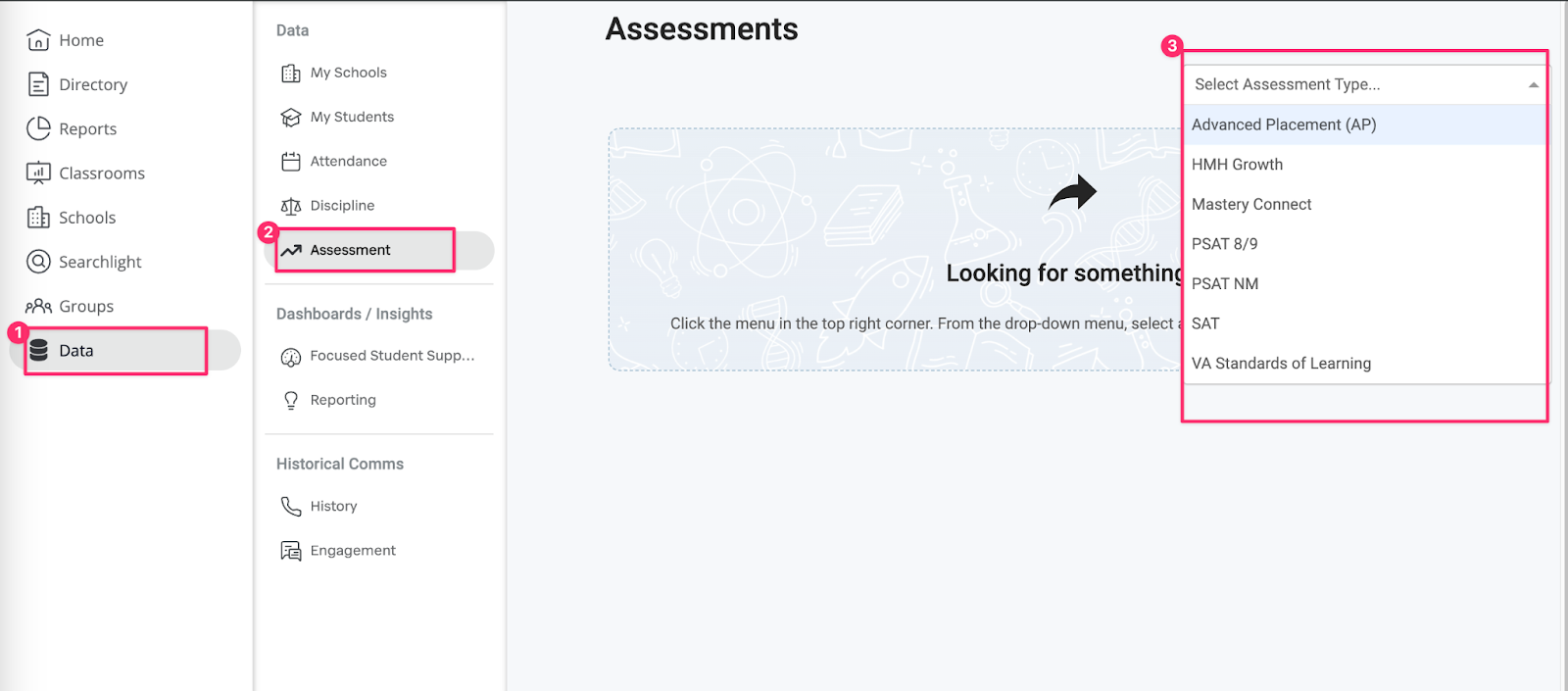Open the Searchlight circular icon

pyautogui.click(x=38, y=262)
